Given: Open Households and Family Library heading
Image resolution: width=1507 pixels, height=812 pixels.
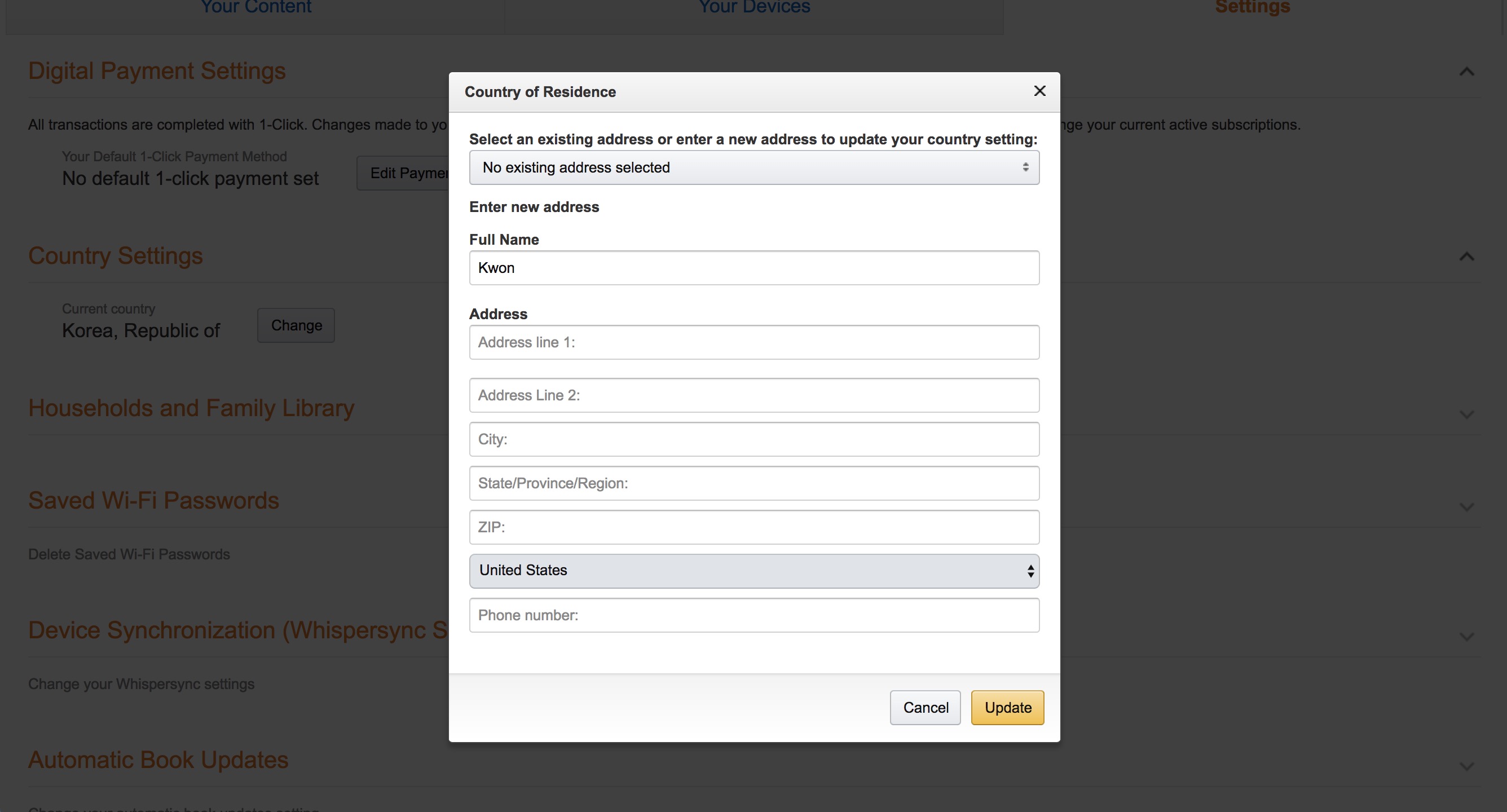Looking at the screenshot, I should (191, 408).
